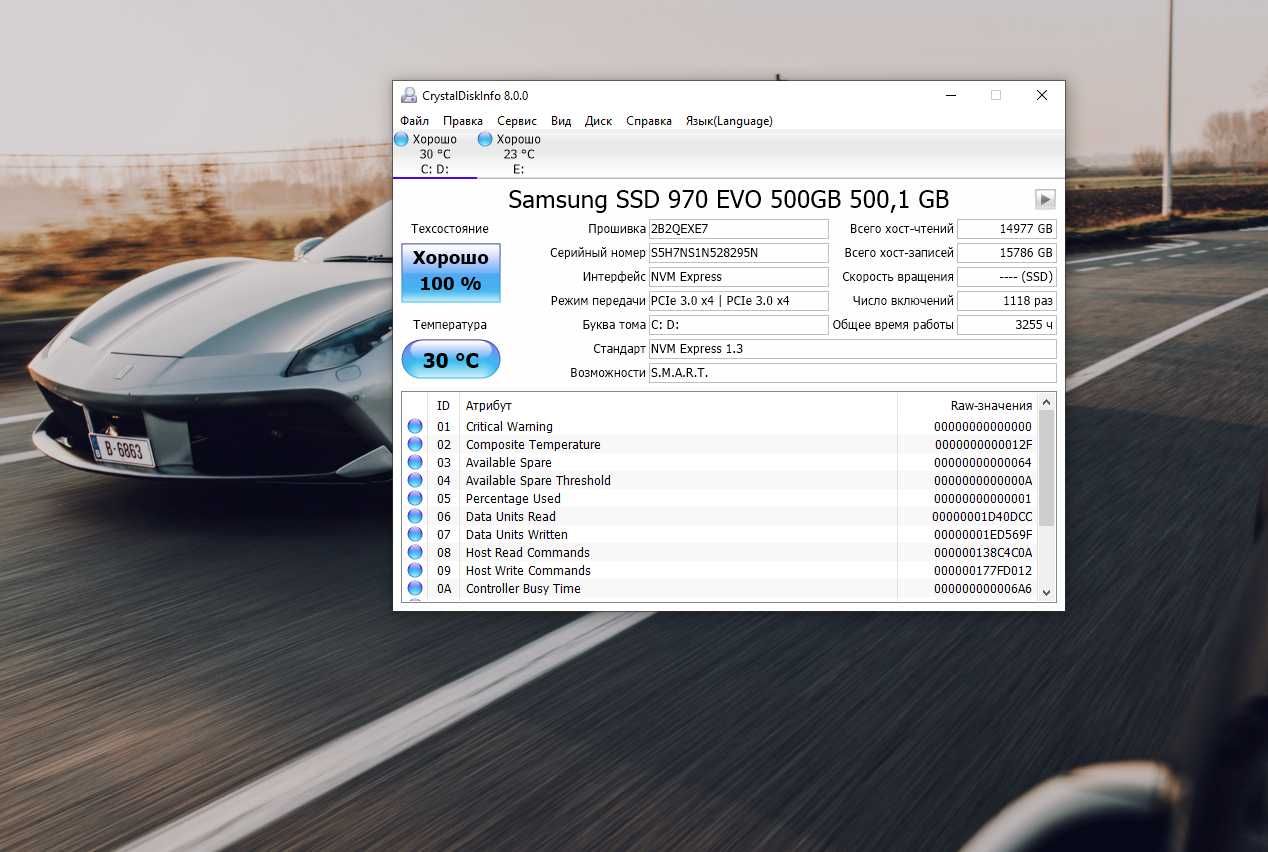Image resolution: width=1268 pixels, height=852 pixels.
Task: Select the E: disk tab at 23 °C
Action: pyautogui.click(x=518, y=154)
